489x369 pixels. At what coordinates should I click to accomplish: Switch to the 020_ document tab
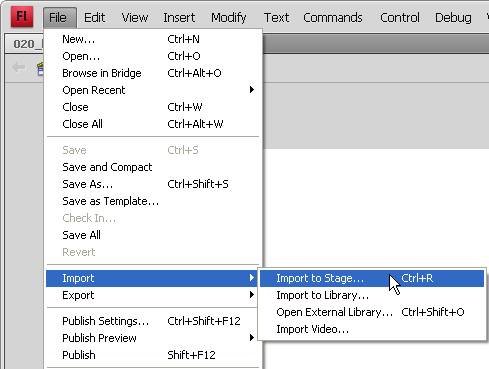tap(24, 44)
